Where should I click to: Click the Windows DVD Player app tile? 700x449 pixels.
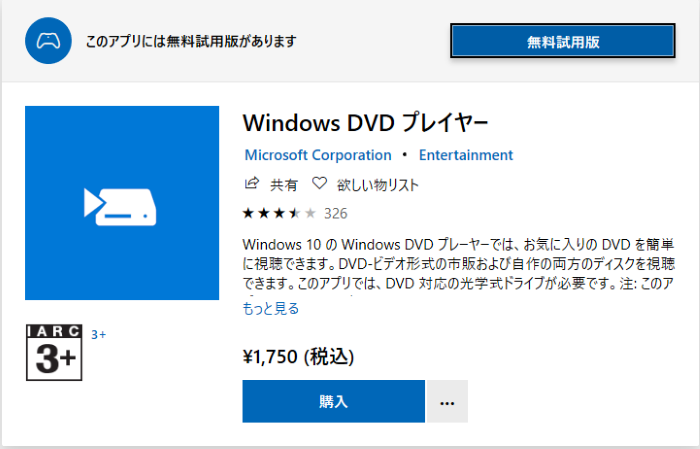[121, 203]
